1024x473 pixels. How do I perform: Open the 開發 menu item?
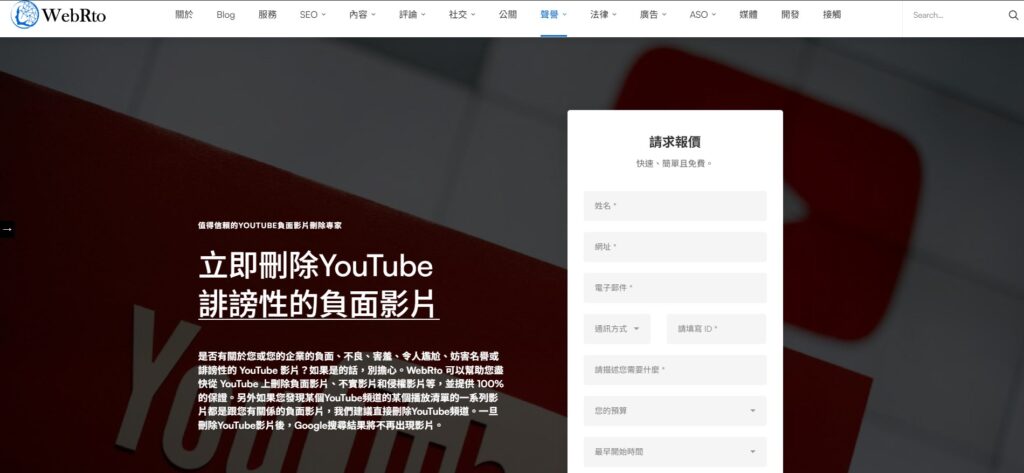pyautogui.click(x=790, y=14)
